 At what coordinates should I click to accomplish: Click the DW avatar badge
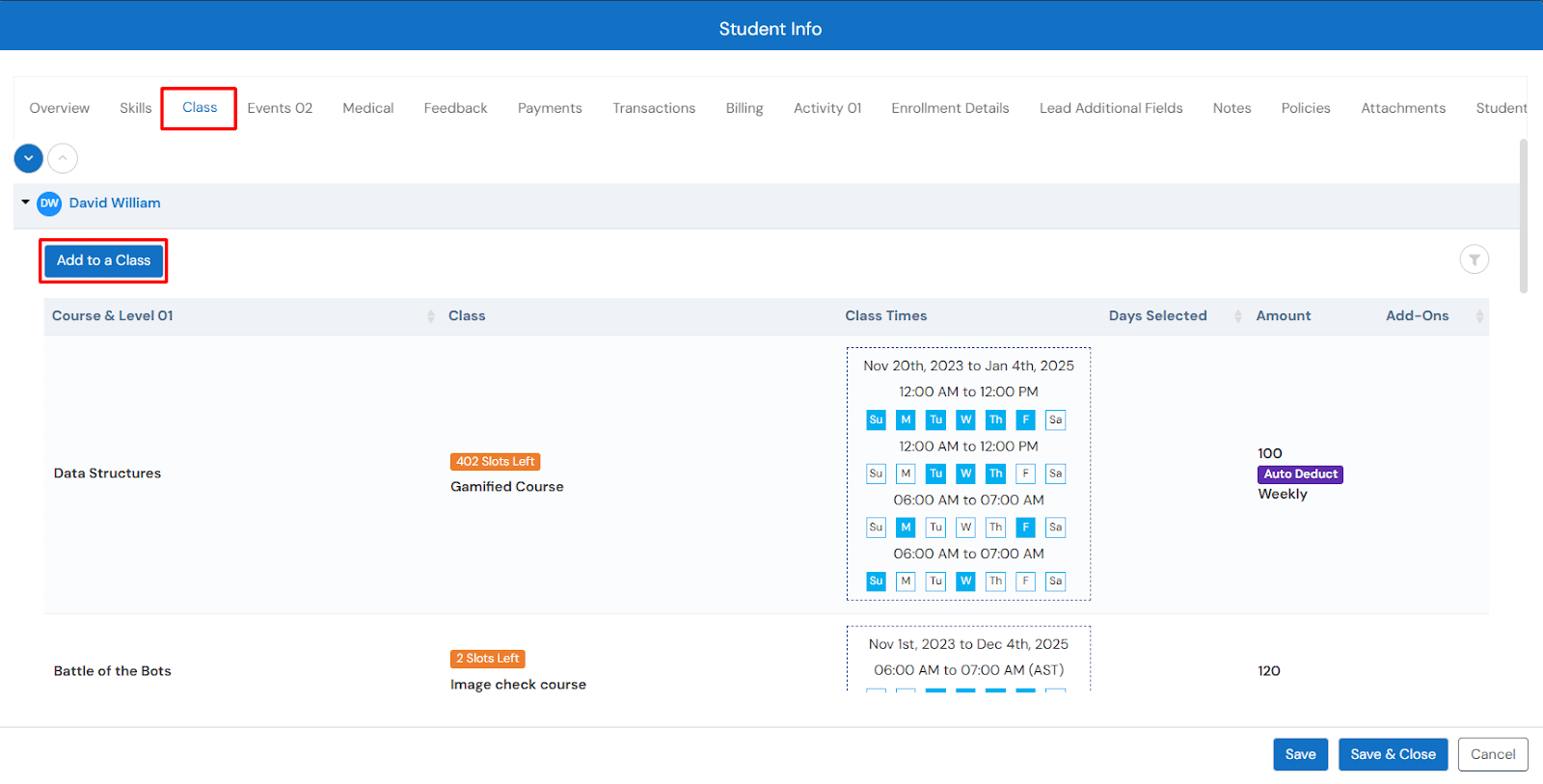[49, 203]
